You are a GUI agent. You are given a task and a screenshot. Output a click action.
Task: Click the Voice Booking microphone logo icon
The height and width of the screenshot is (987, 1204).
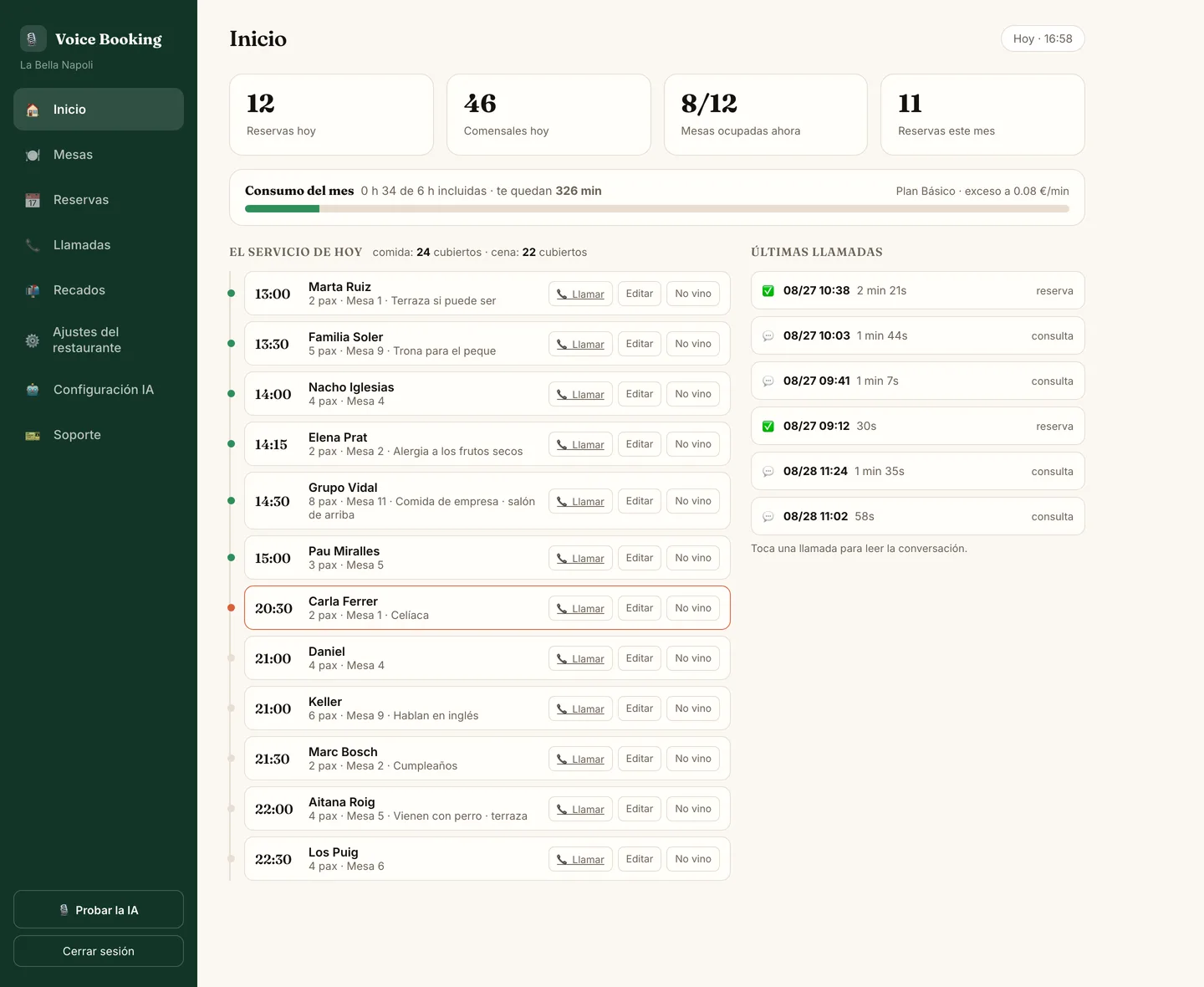click(33, 38)
